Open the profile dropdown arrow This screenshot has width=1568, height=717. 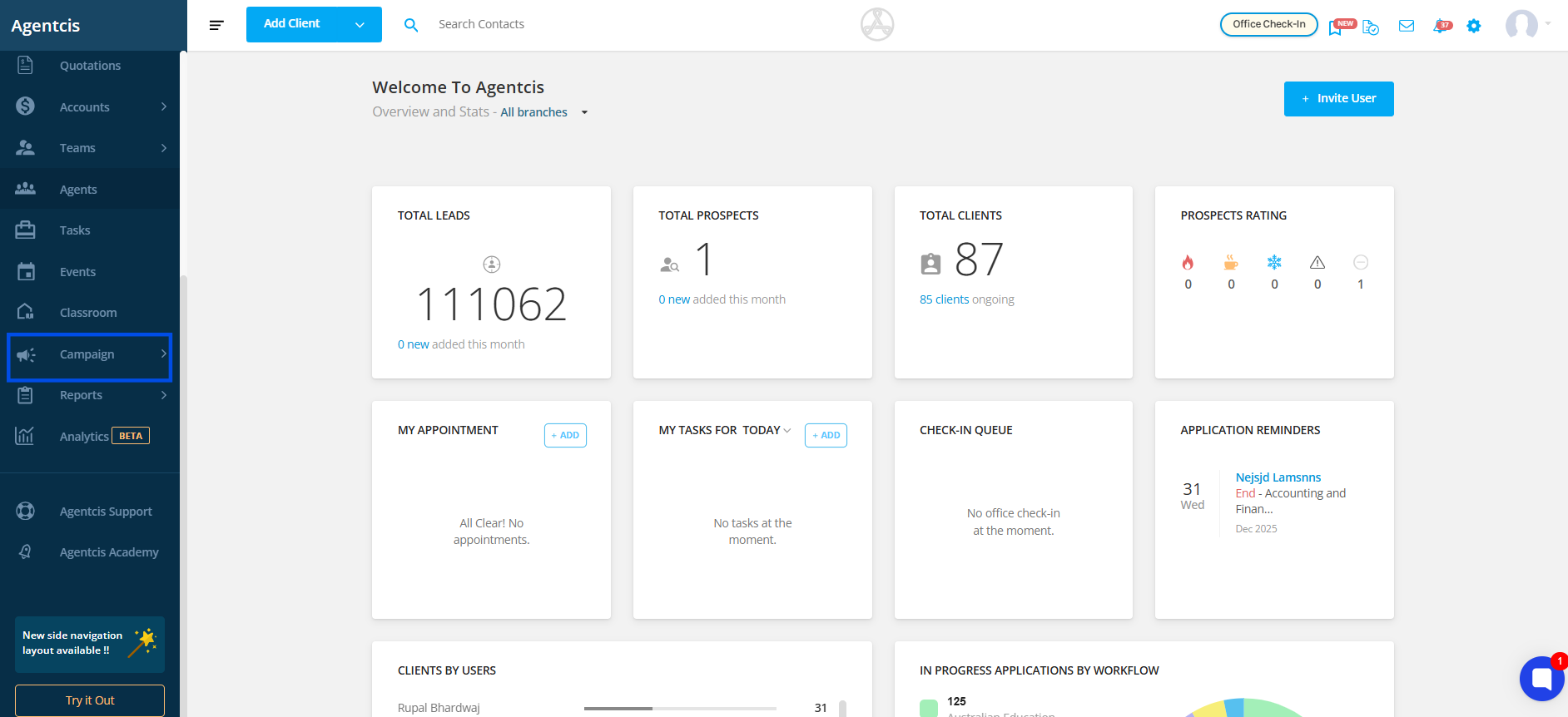(x=1548, y=23)
